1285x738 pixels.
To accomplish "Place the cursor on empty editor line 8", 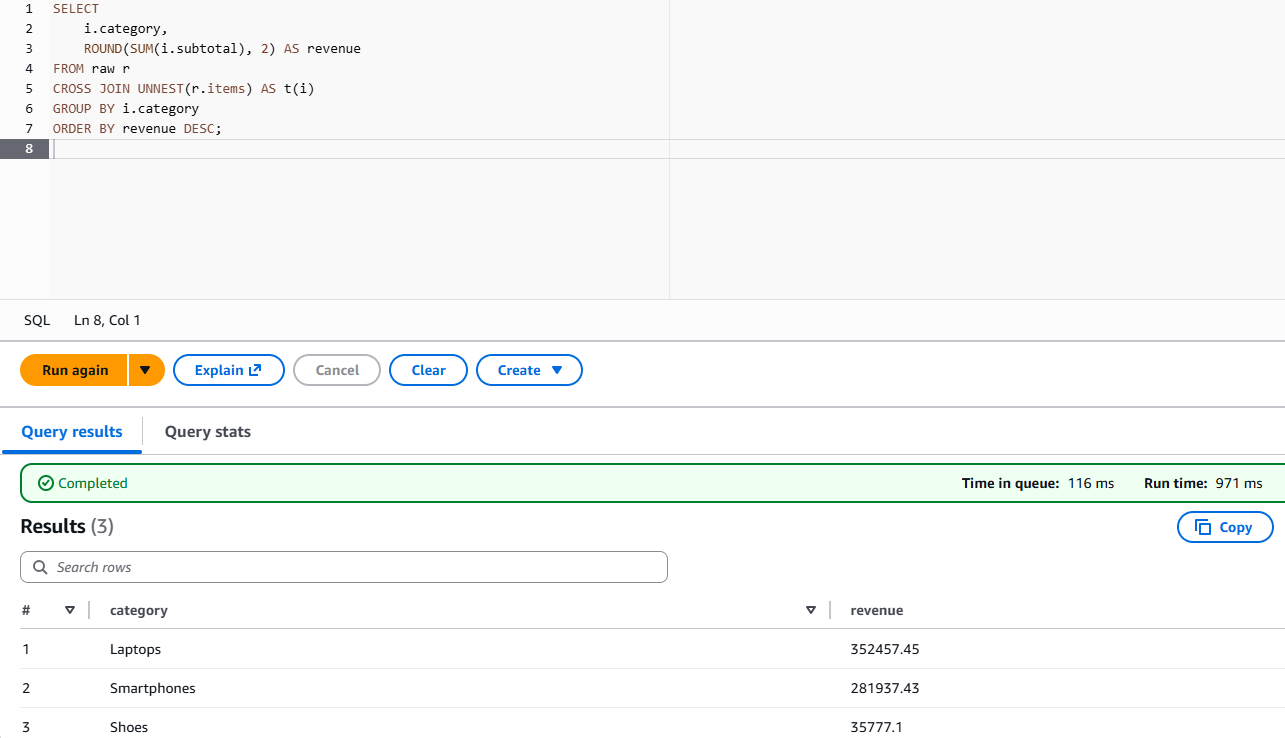I will pyautogui.click(x=300, y=149).
